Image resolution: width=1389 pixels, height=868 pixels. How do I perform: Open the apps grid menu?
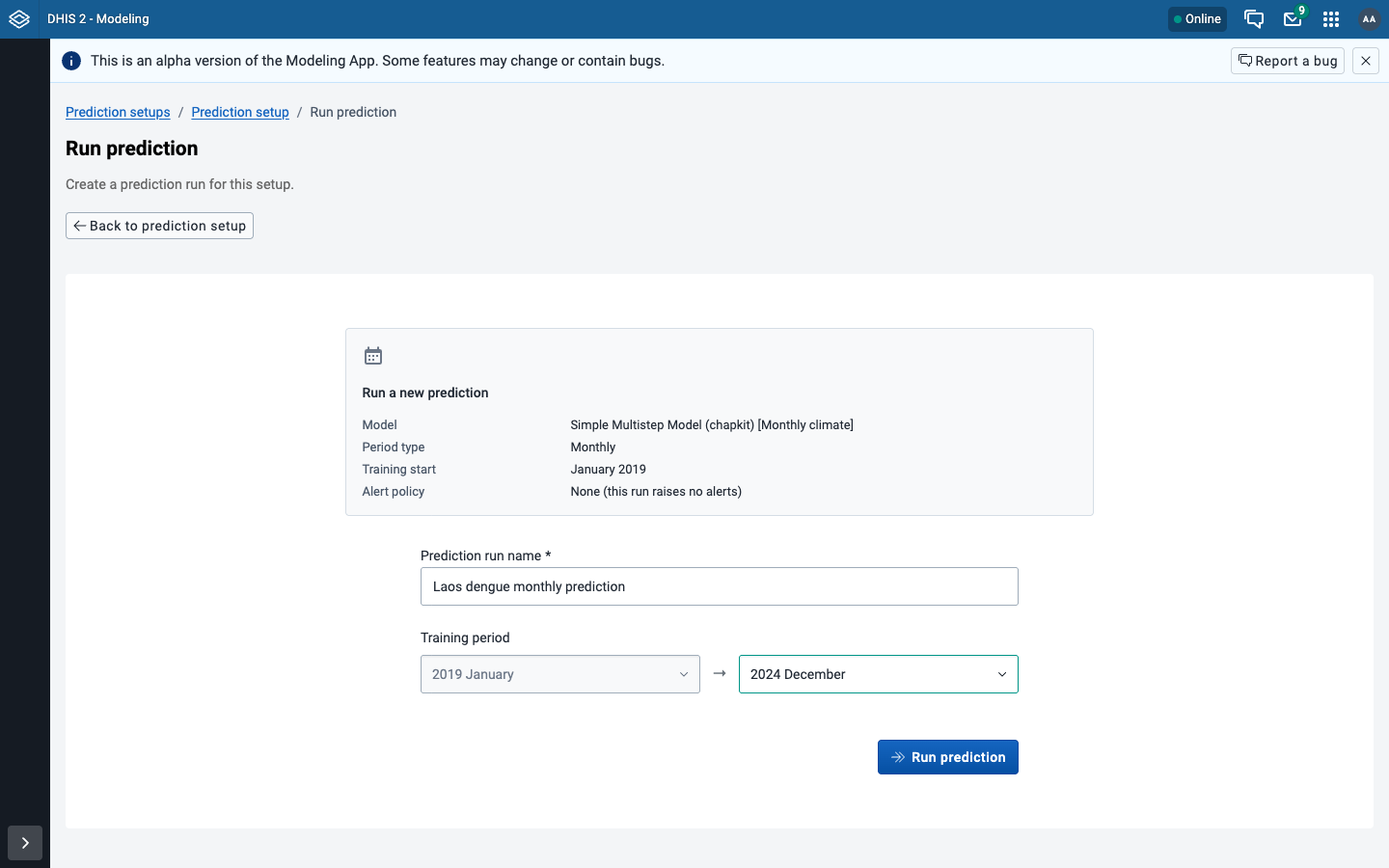tap(1331, 19)
